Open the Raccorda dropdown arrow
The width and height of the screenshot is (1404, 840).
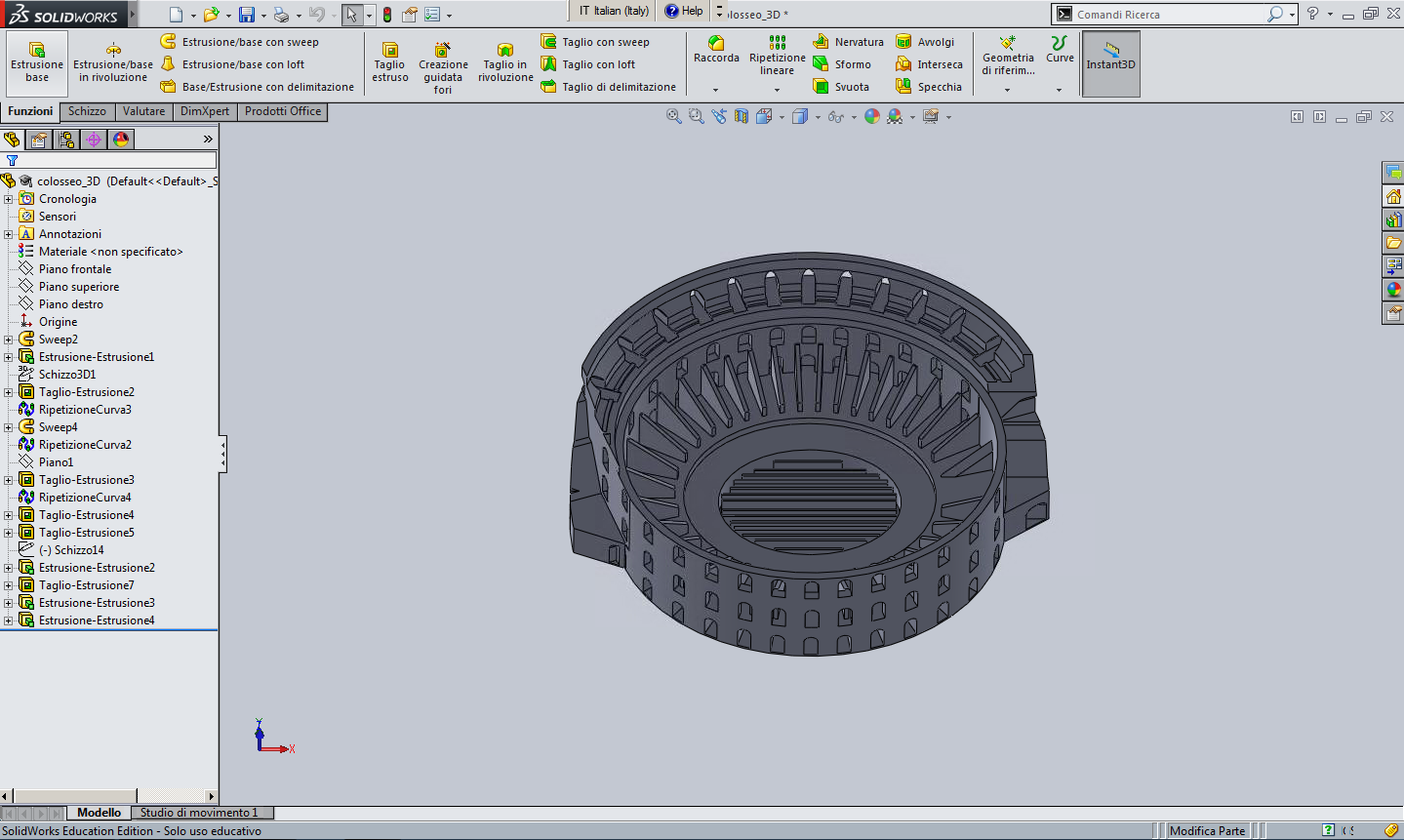716,90
